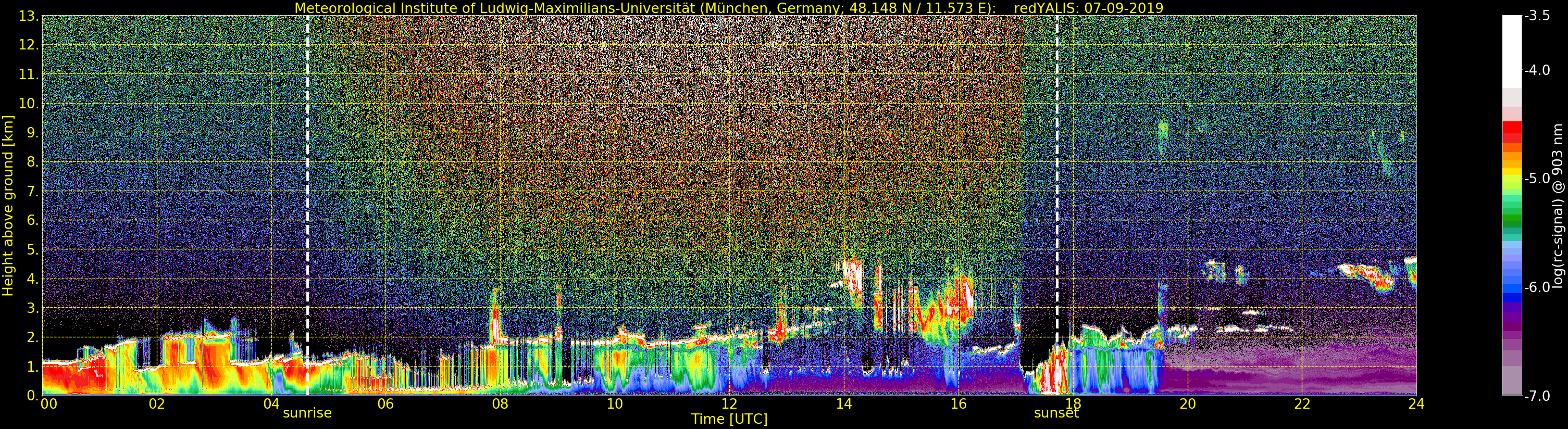Click the height axis tick '8.'

pos(33,162)
